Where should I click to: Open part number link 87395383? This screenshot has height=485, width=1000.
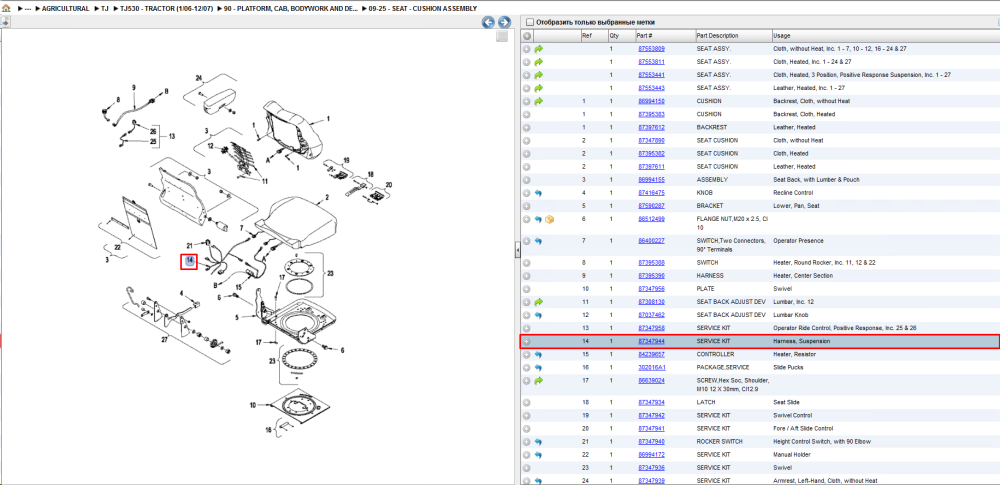pyautogui.click(x=651, y=114)
